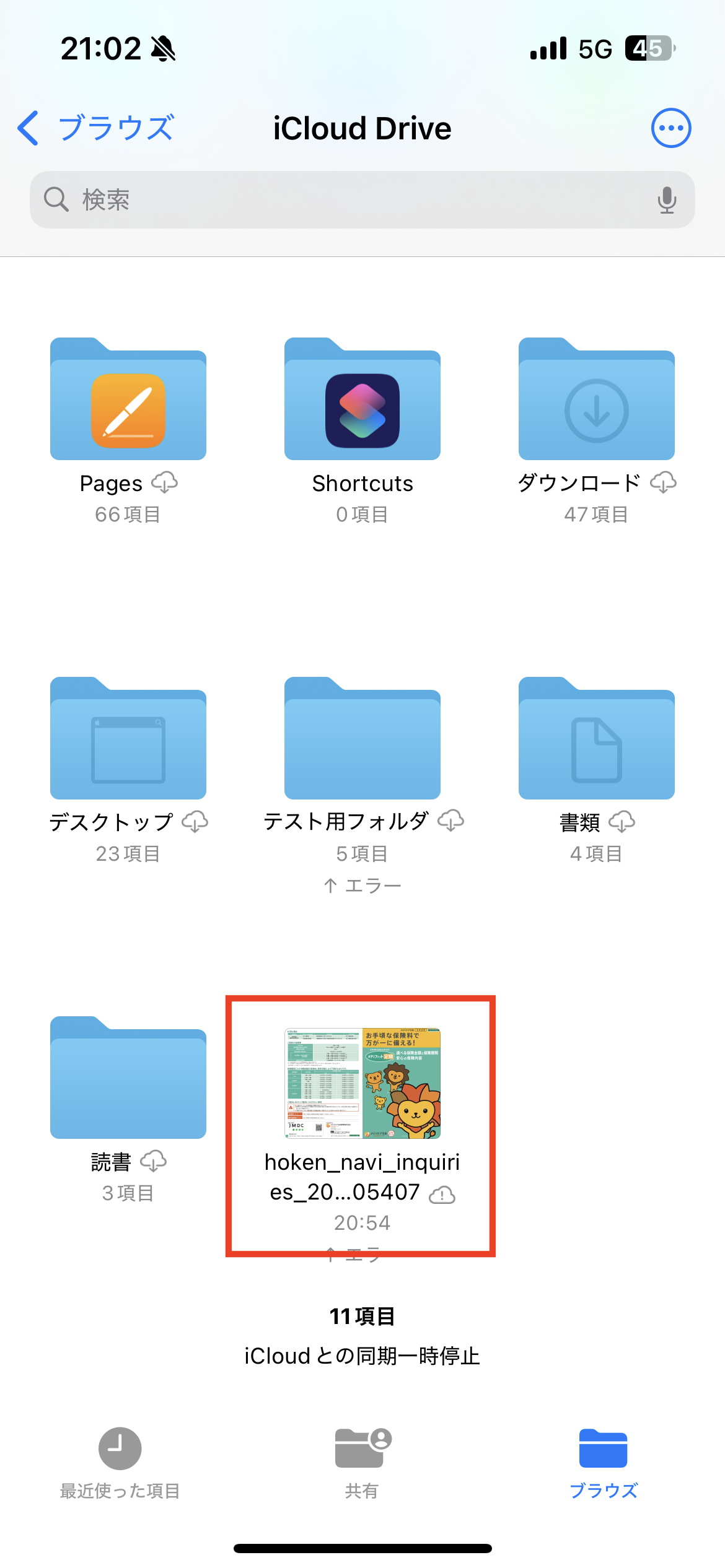This screenshot has height=1568, width=725.
Task: Tap the hoken_navi_inquiries file name
Action: (x=362, y=1177)
